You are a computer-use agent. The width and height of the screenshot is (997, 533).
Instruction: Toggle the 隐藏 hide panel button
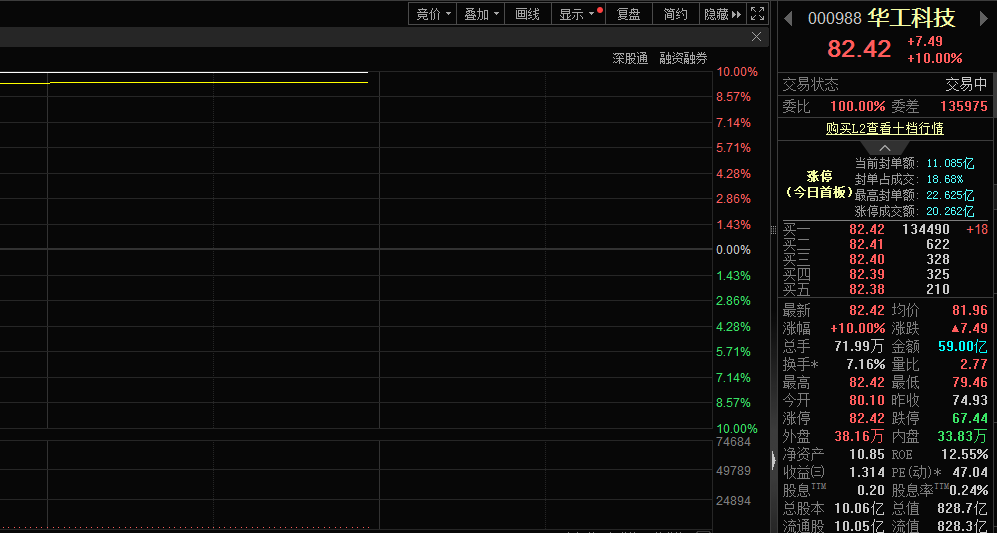[x=722, y=14]
